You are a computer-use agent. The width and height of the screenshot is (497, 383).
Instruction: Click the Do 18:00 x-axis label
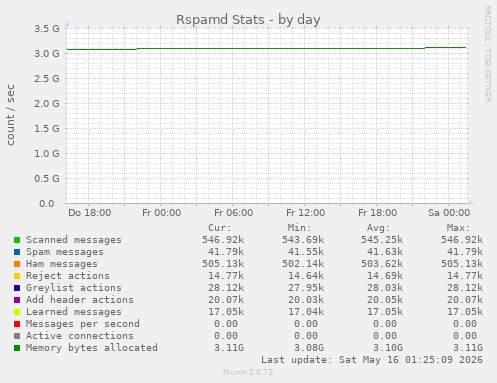90,213
